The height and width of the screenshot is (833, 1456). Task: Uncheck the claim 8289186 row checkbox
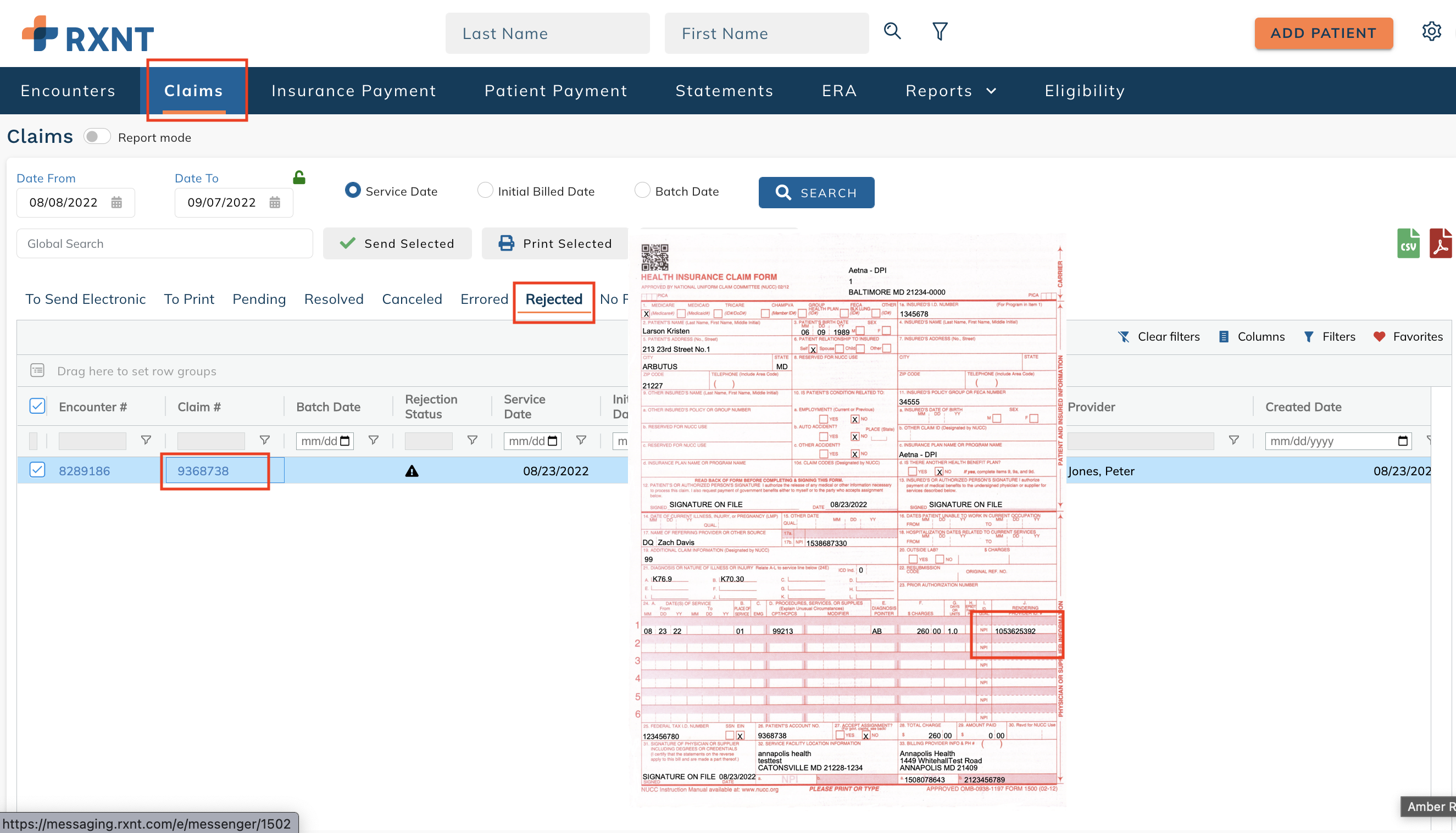tap(37, 470)
